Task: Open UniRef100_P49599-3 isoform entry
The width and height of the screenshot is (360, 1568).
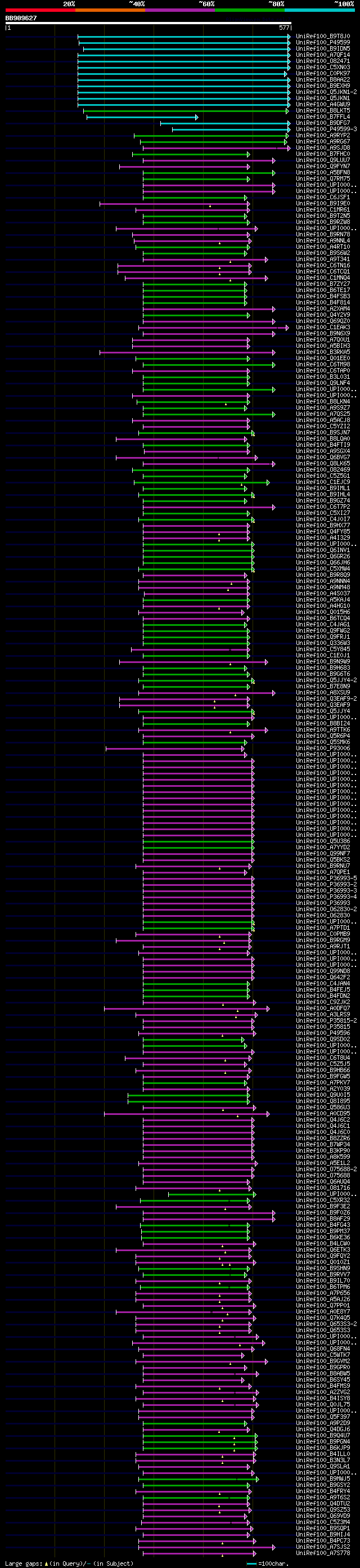Action: (327, 129)
